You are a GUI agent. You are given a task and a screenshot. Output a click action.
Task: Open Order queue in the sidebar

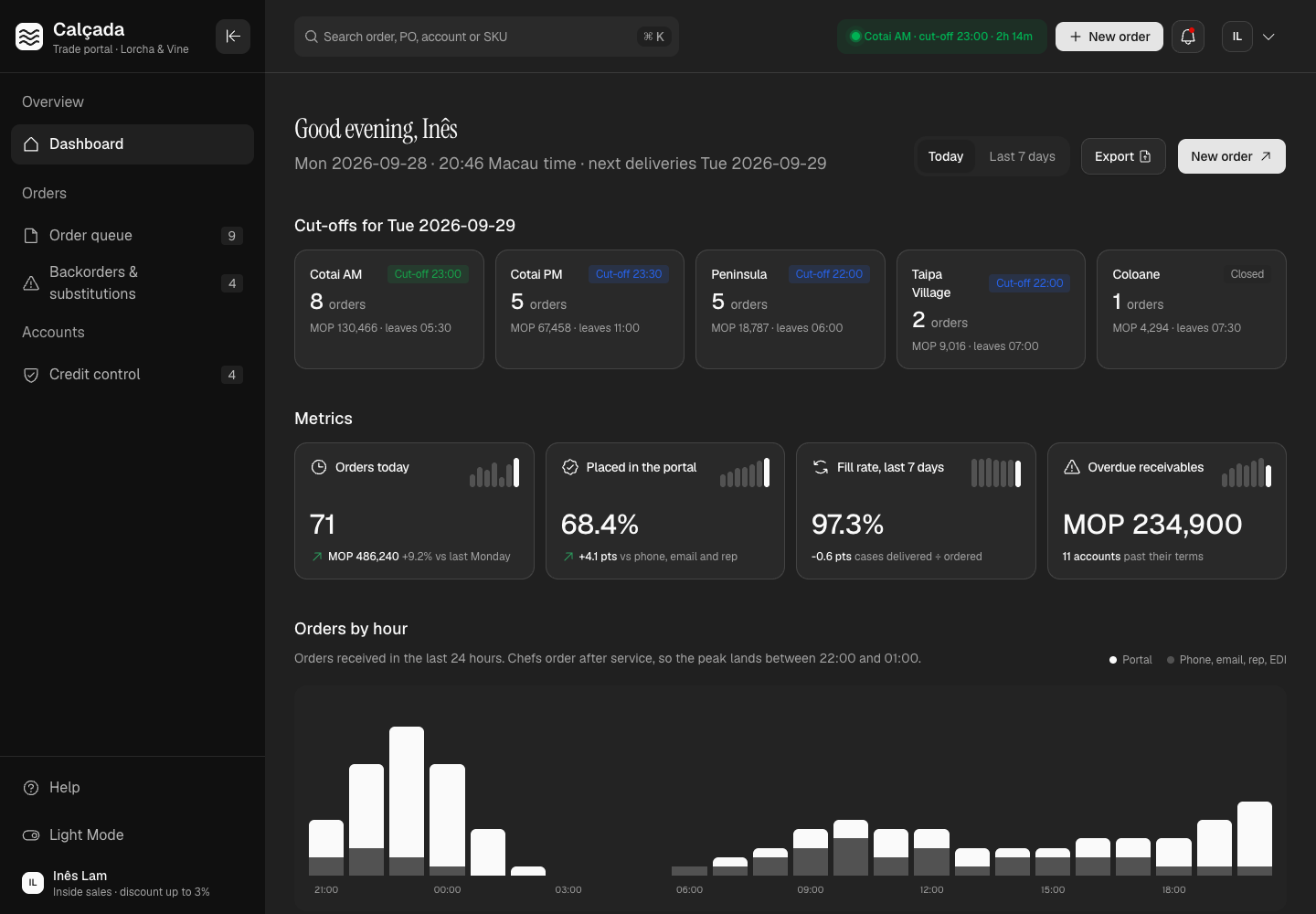(x=133, y=236)
